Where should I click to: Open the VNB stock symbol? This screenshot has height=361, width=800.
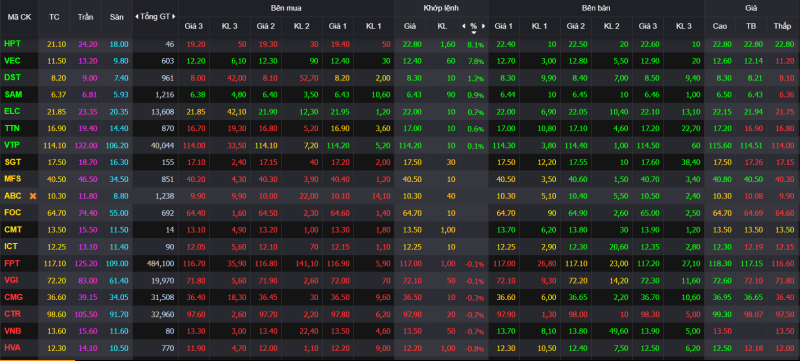point(12,330)
